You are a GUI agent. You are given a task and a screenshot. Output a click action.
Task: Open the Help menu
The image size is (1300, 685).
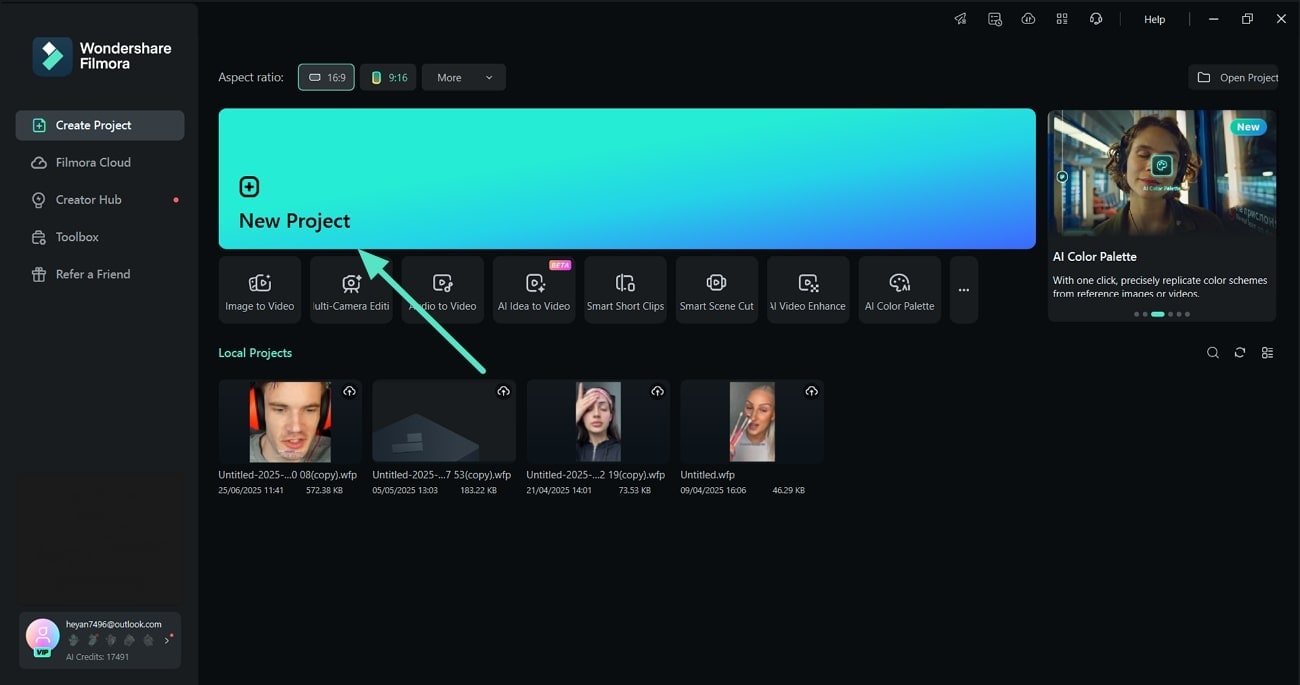1155,19
